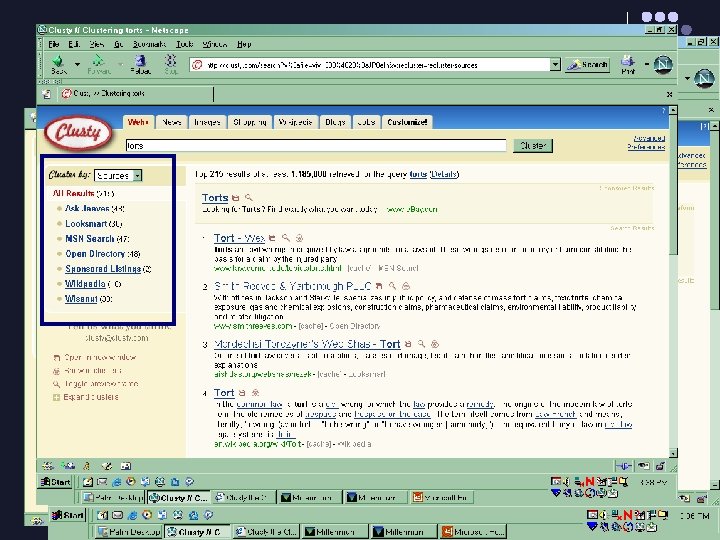Go back with the Back arrow icon
This screenshot has width=720, height=540.
click(58, 61)
